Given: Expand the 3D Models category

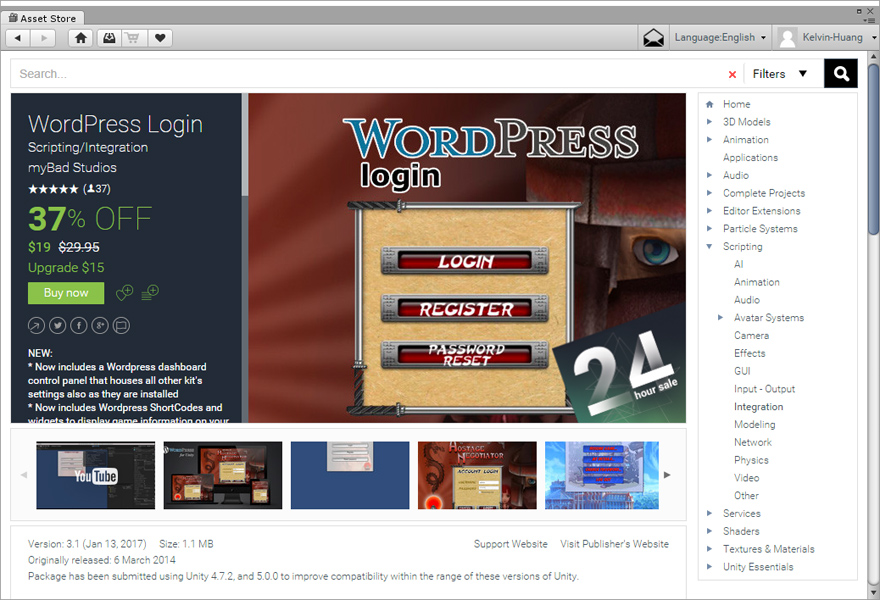Looking at the screenshot, I should (x=709, y=122).
